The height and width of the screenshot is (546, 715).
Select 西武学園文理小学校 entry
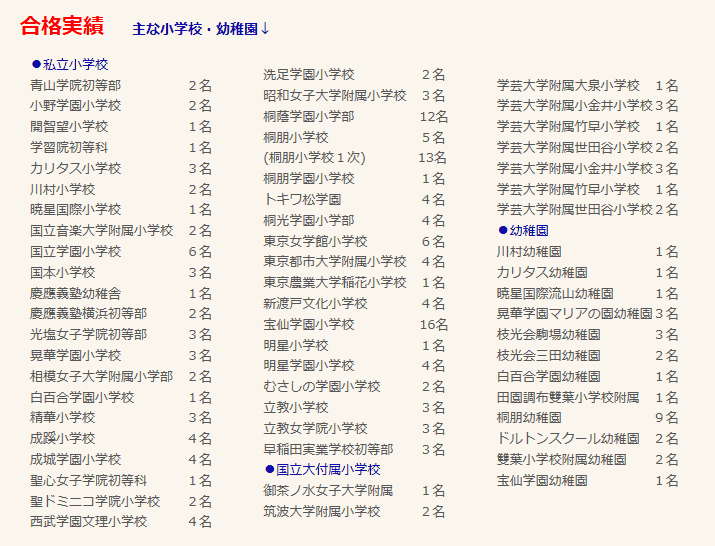[88, 521]
